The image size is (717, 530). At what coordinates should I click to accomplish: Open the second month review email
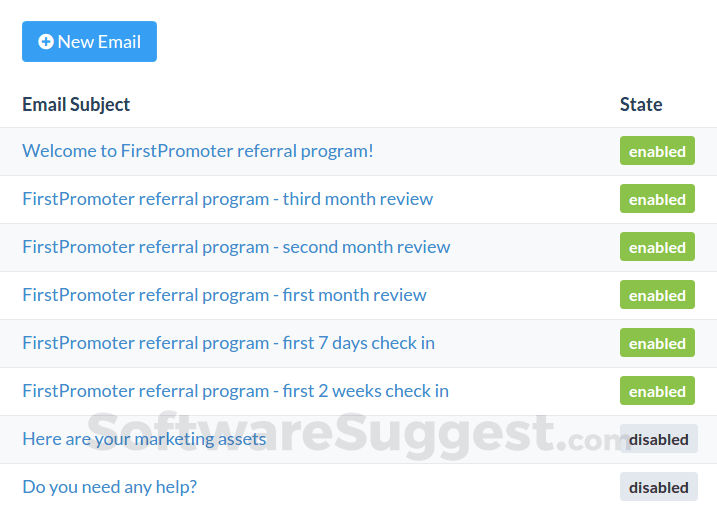click(236, 247)
